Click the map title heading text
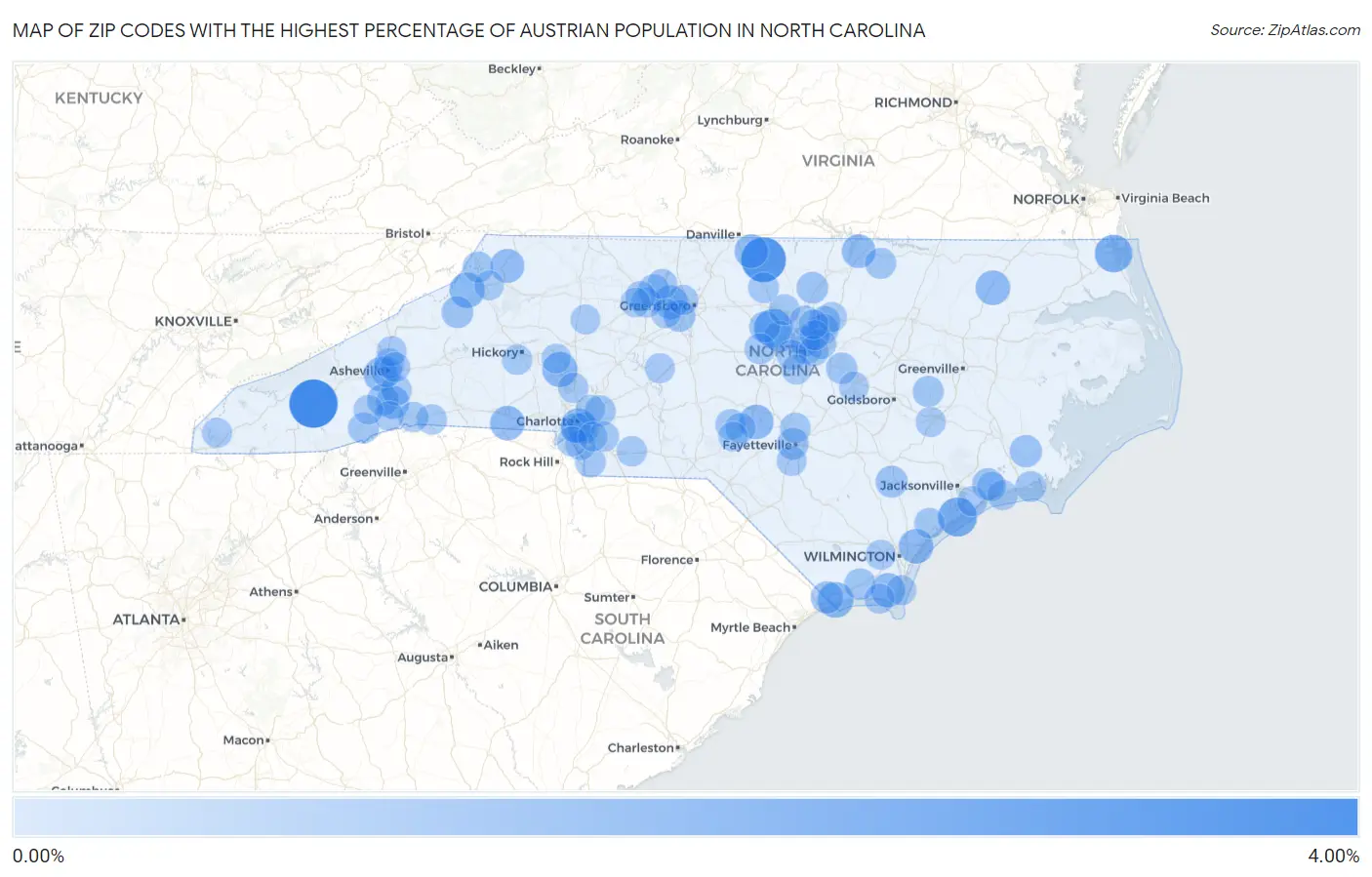The height and width of the screenshot is (877, 1372). 468,30
